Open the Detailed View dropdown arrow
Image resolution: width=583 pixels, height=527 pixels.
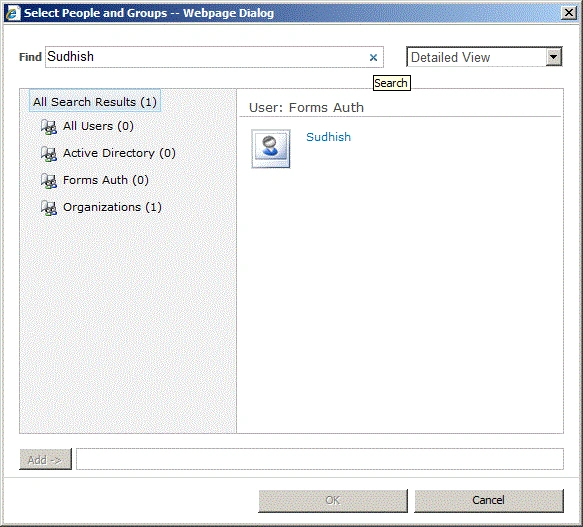554,57
